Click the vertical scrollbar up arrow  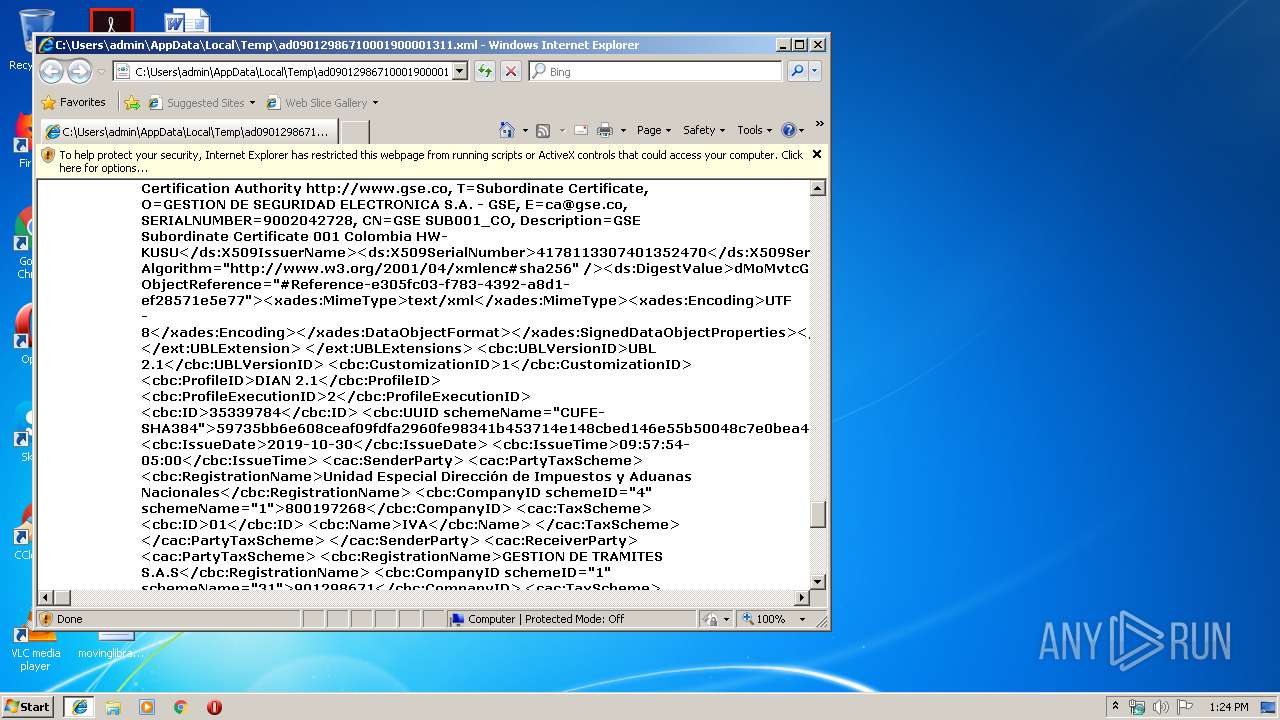[x=818, y=188]
